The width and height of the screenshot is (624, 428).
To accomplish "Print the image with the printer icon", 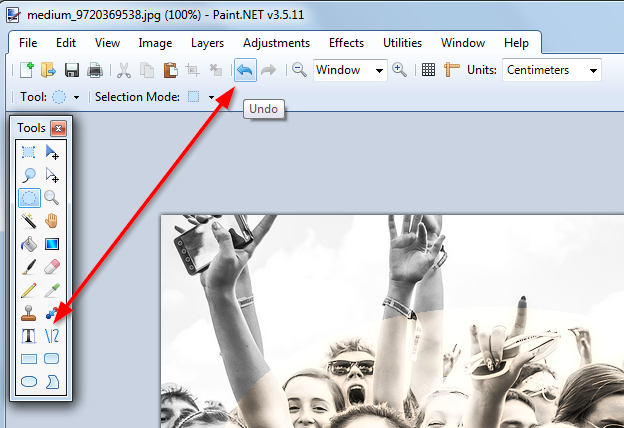I will coord(95,70).
